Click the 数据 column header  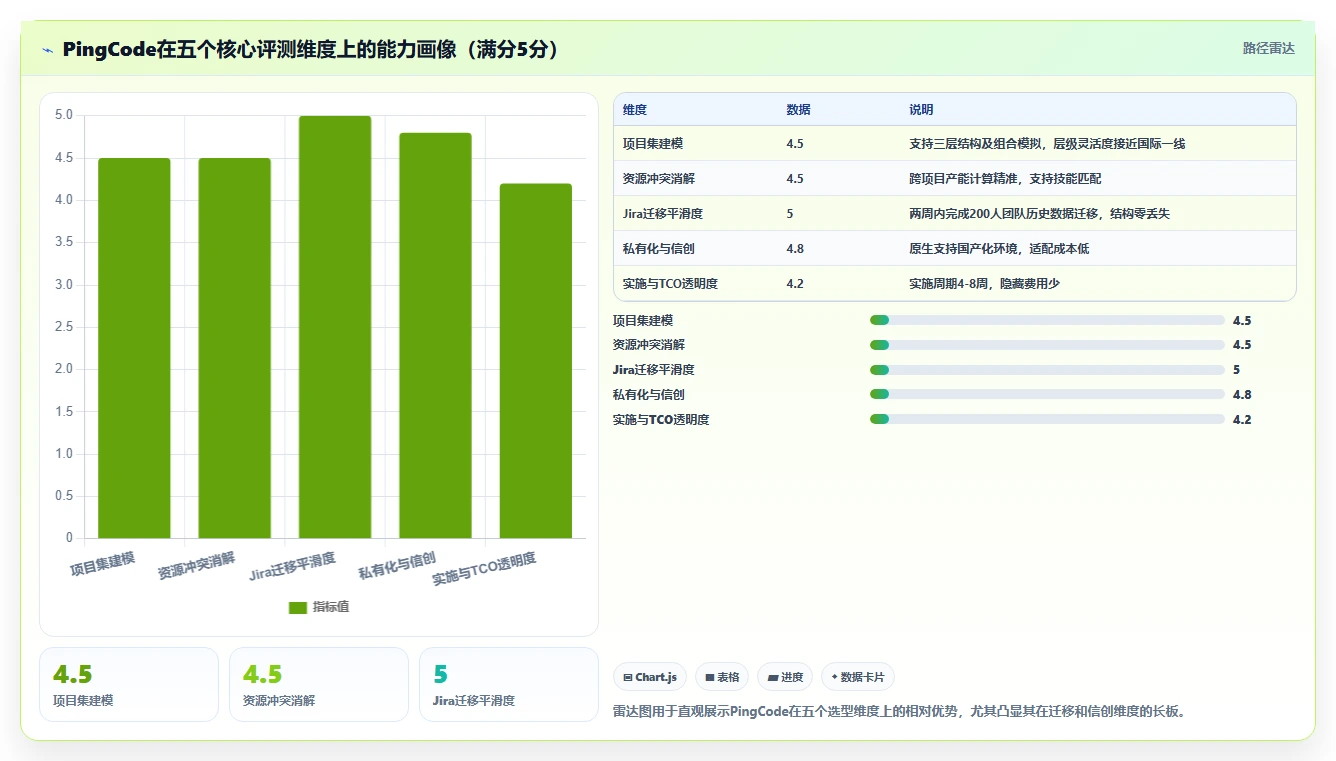798,110
